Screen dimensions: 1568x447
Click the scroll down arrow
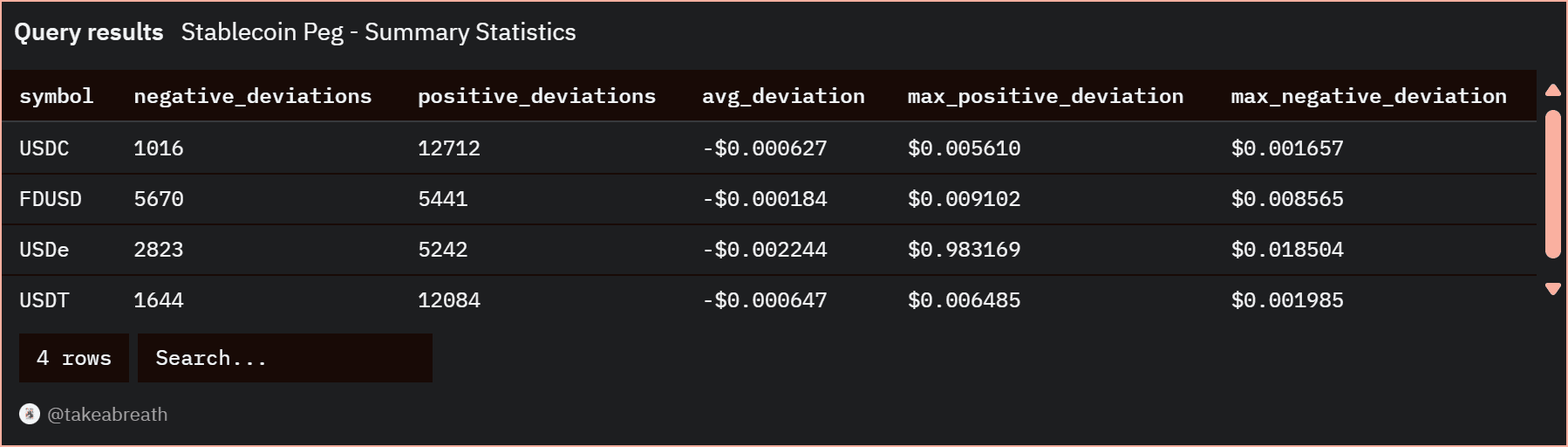click(1552, 289)
